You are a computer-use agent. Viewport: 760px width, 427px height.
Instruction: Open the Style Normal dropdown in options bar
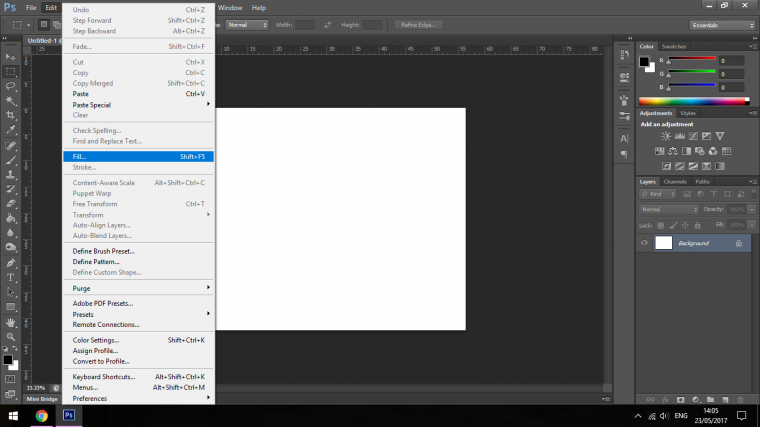point(247,25)
